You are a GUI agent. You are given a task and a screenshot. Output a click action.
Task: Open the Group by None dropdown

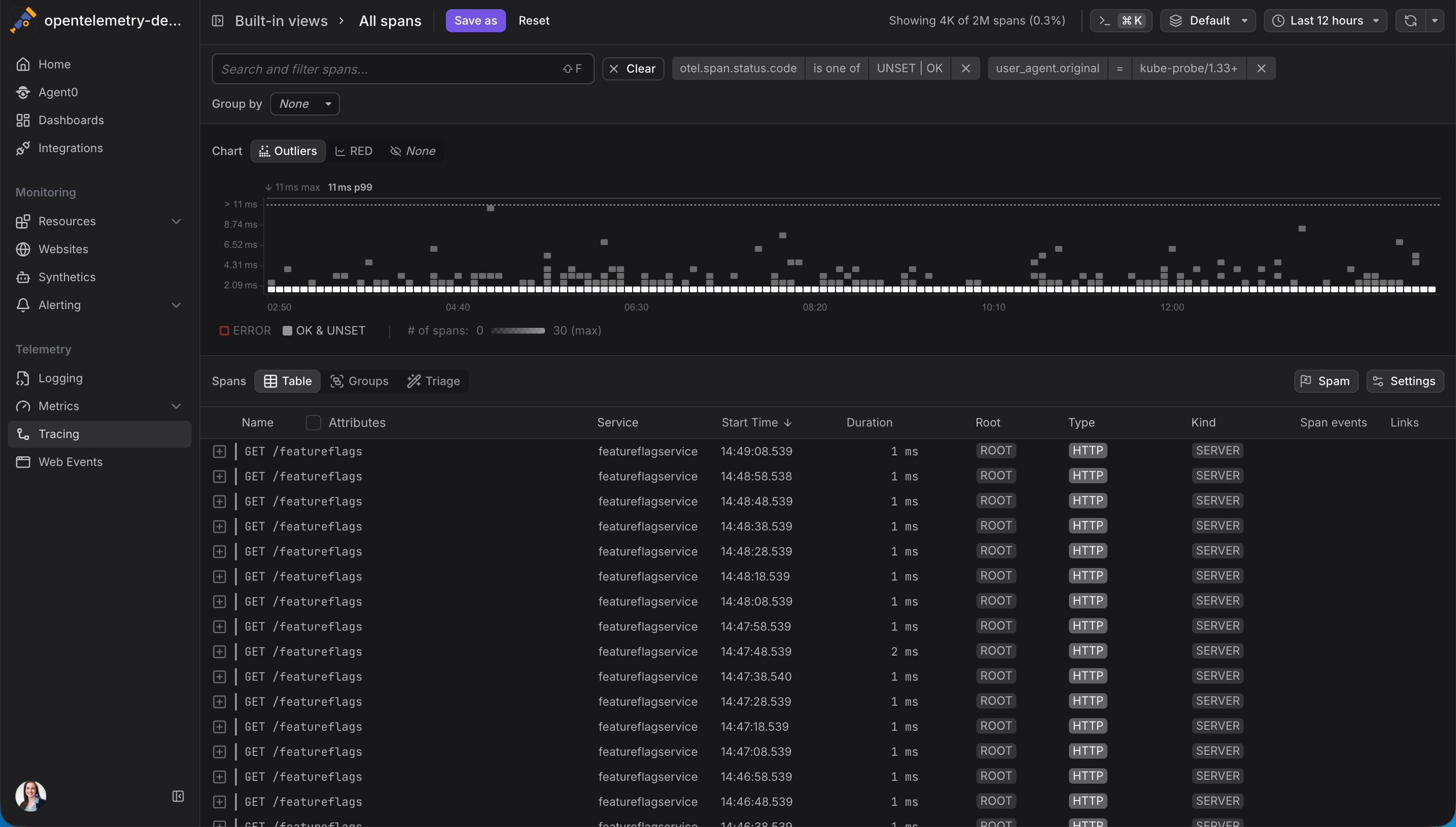[x=304, y=104]
